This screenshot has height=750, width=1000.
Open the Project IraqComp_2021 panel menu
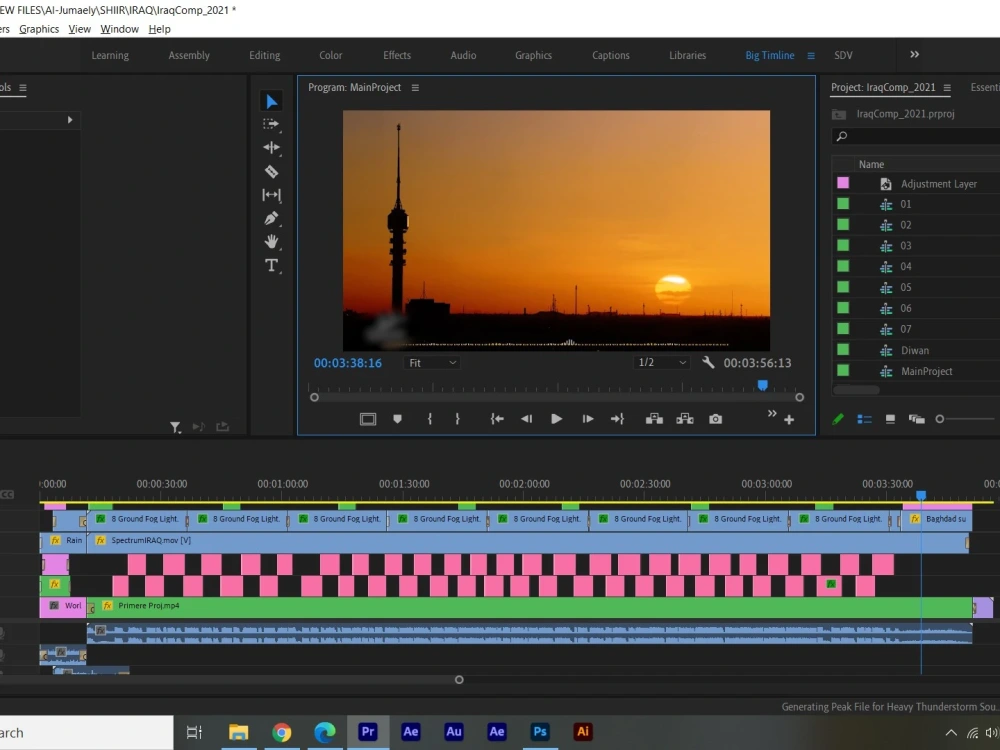[947, 87]
